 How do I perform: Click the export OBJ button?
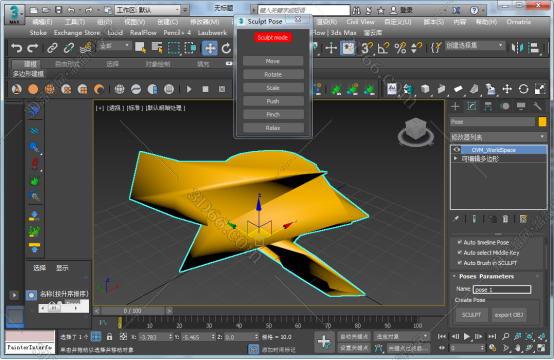tap(509, 314)
